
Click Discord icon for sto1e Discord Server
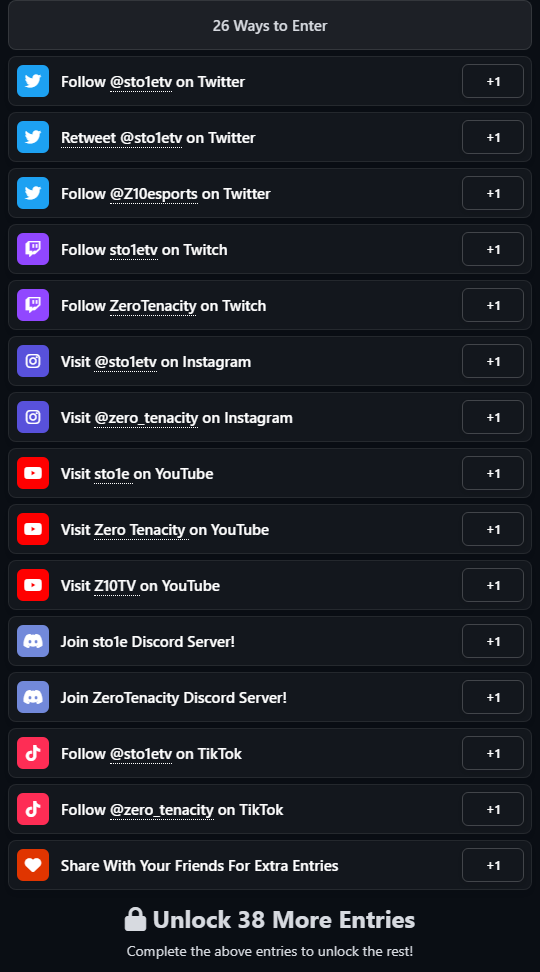coord(33,641)
